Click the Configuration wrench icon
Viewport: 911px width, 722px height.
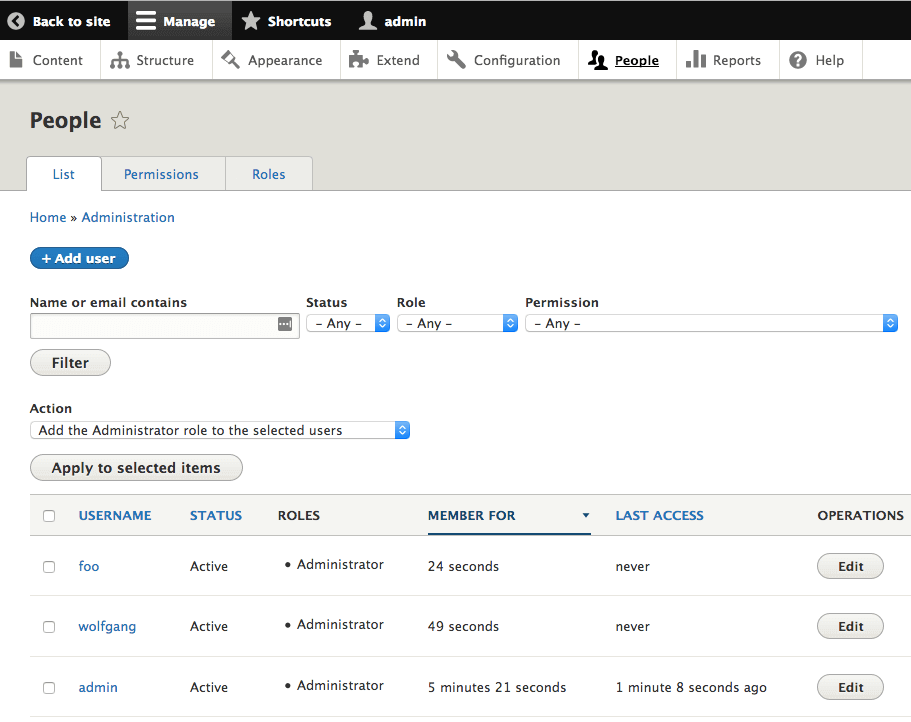pyautogui.click(x=456, y=59)
